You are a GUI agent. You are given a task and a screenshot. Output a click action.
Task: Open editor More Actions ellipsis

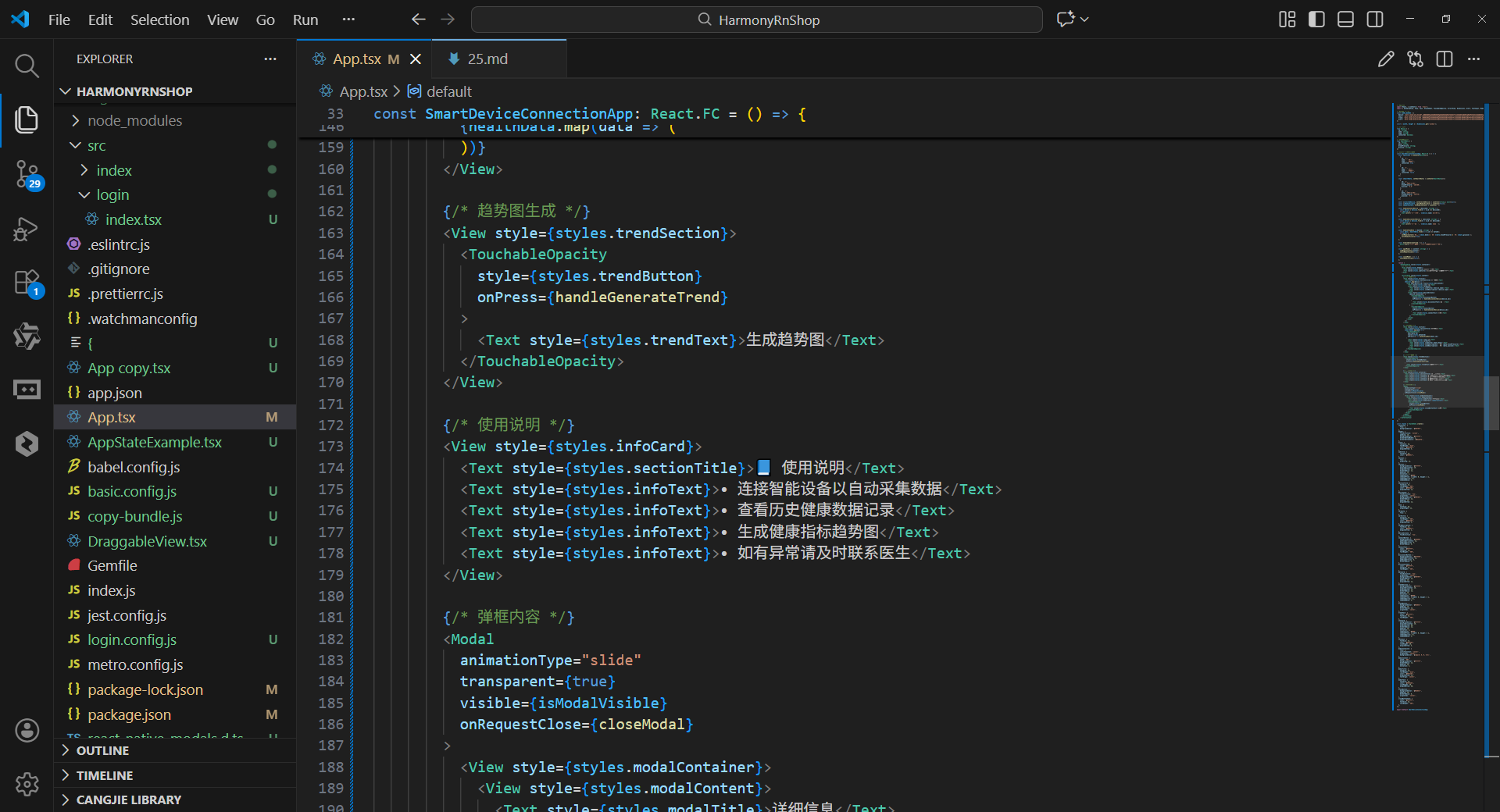pyautogui.click(x=1473, y=59)
